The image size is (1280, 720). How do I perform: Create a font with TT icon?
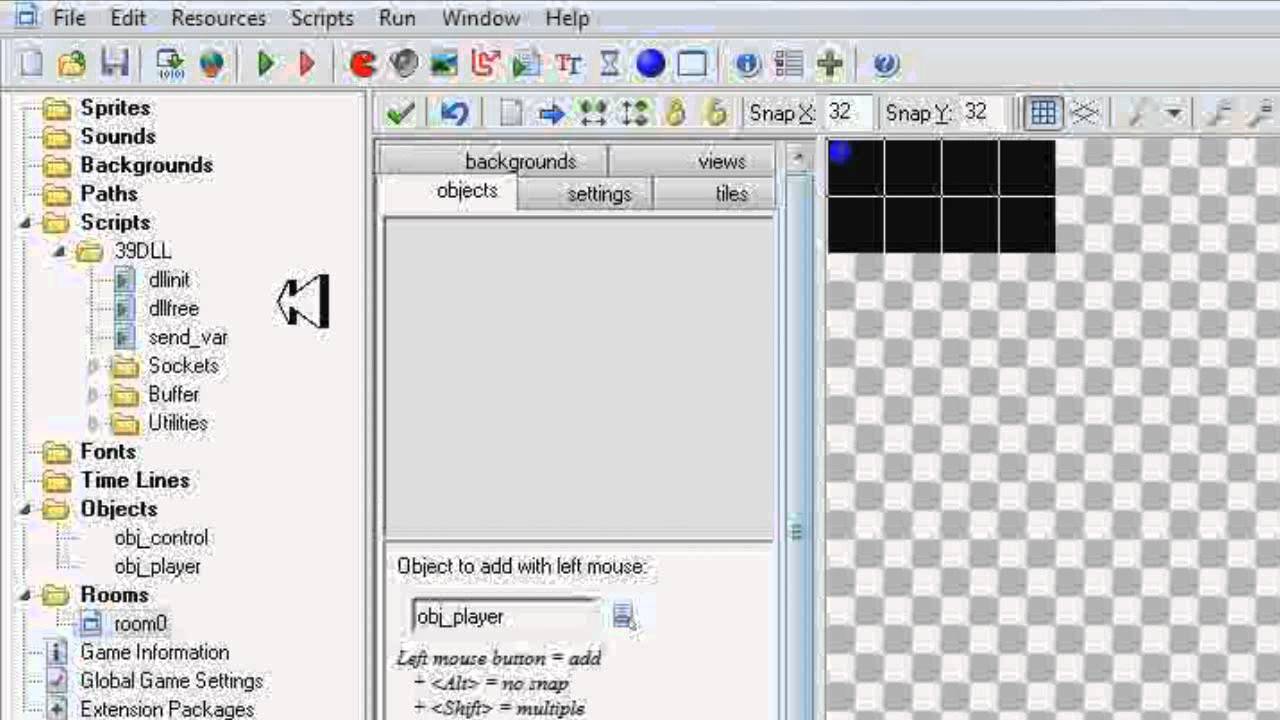coord(568,64)
